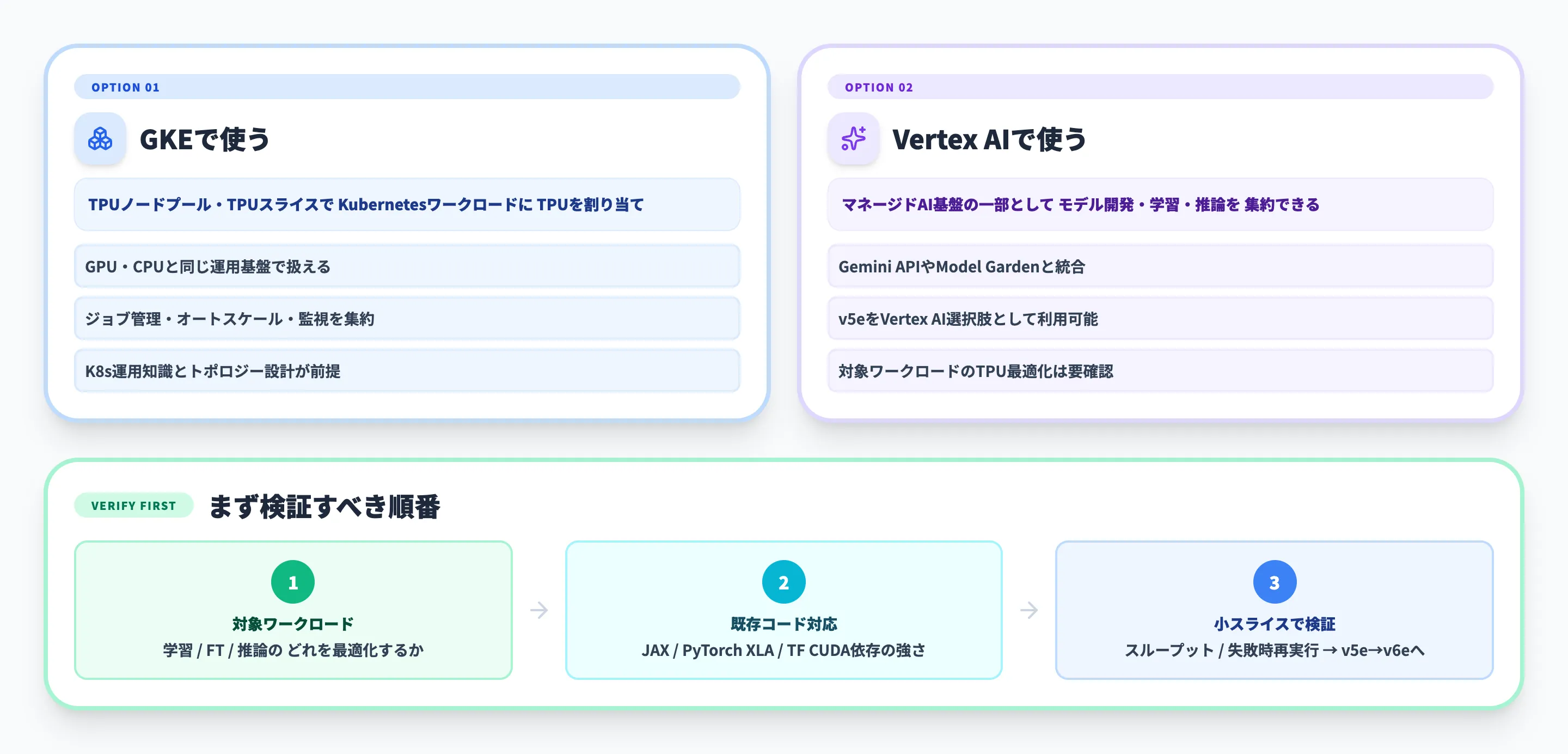Select the GKE cube icon

coord(99,139)
